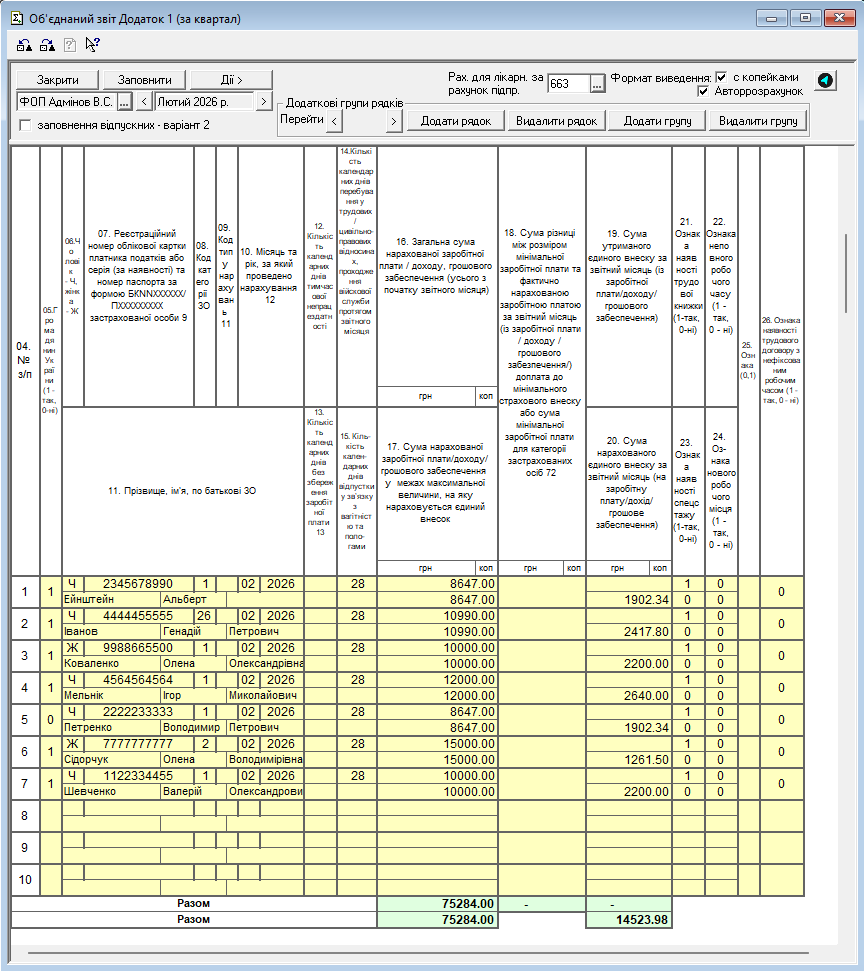Check 'заповнення відпускних - варіант 2'
The width and height of the screenshot is (864, 971).
(26, 125)
